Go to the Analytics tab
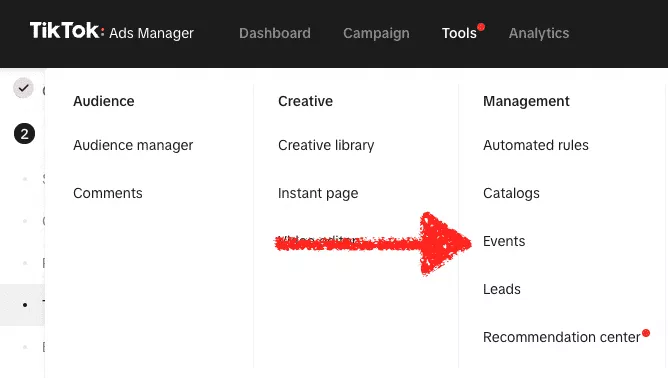This screenshot has height=378, width=668. click(x=539, y=33)
